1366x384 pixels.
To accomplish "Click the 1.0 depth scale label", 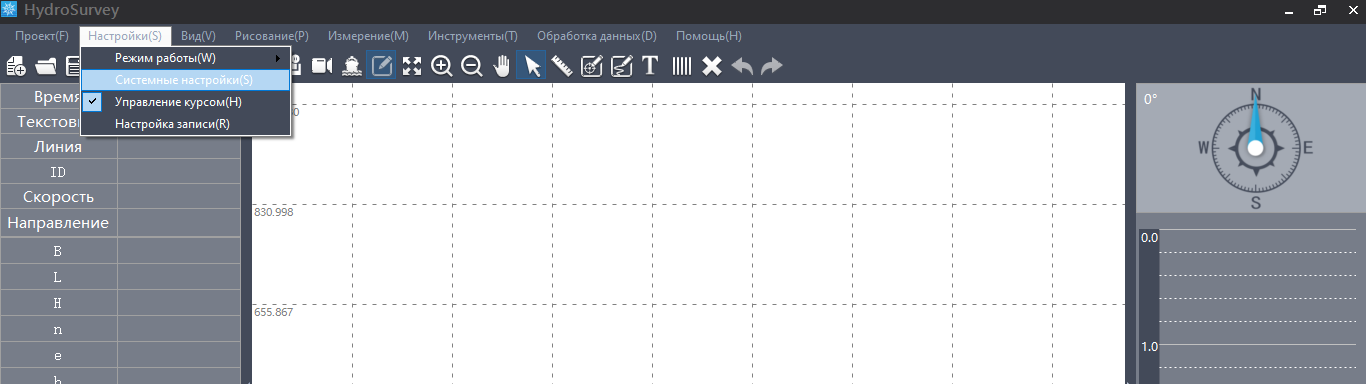I will 1149,347.
